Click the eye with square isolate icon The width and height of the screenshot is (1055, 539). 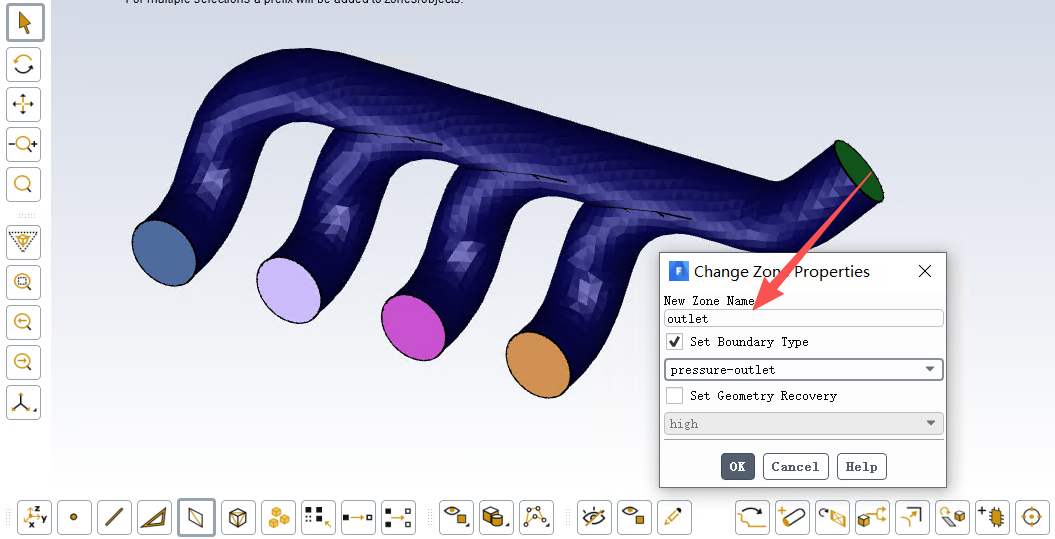pos(634,517)
